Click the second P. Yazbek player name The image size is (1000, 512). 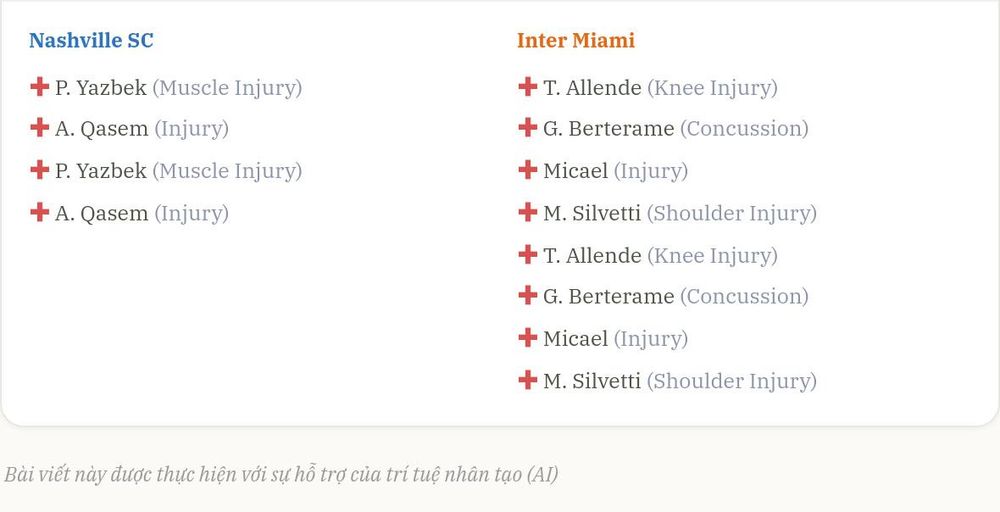tap(101, 171)
